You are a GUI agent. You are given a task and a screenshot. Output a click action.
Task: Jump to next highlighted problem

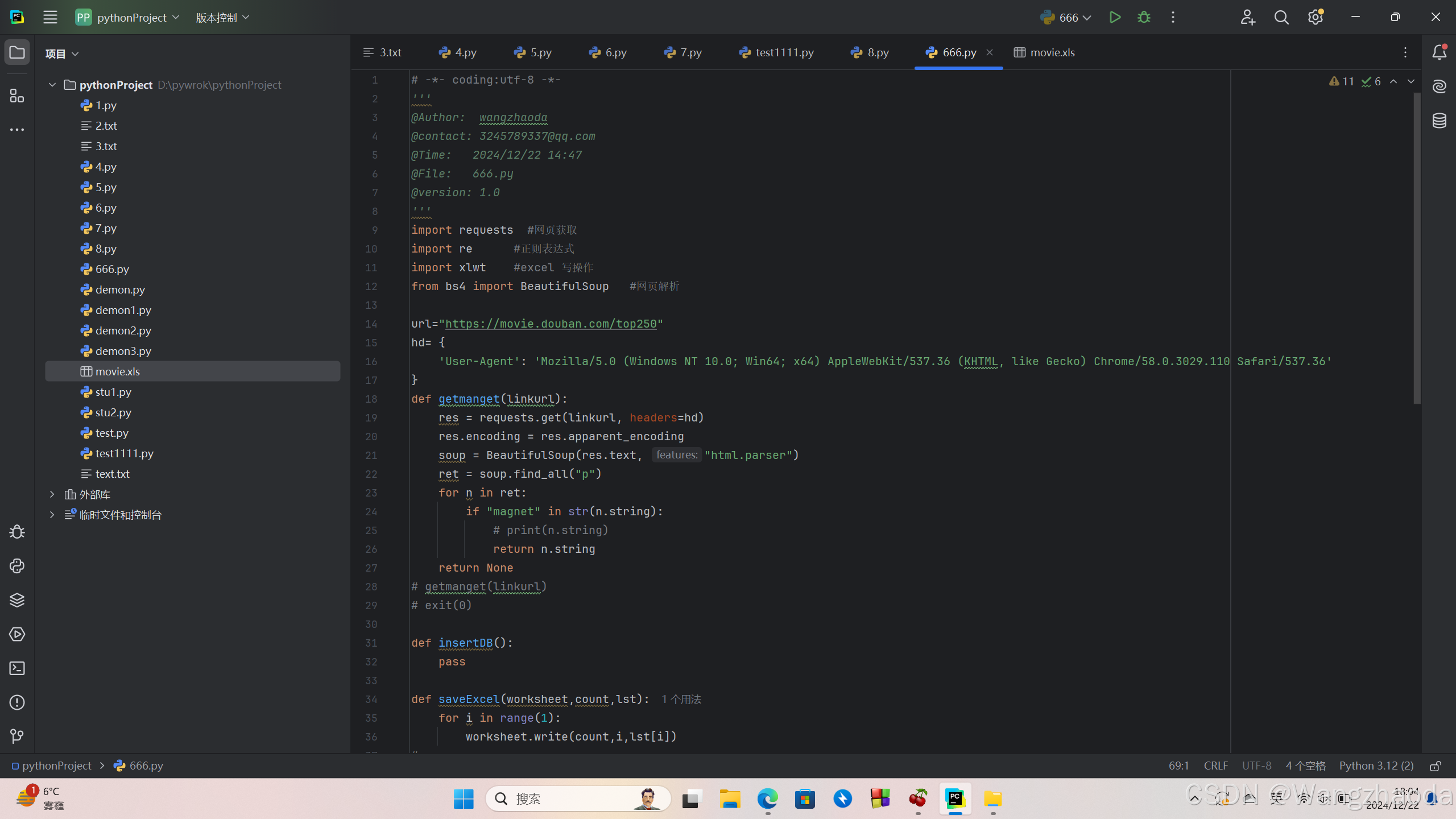[x=1411, y=81]
